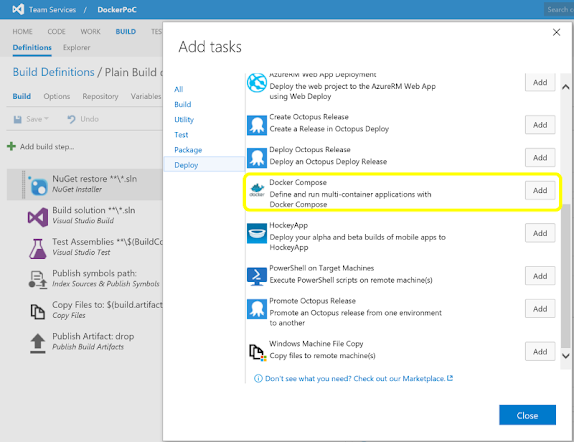Click the Add build step... link
The image size is (574, 442).
[47, 147]
